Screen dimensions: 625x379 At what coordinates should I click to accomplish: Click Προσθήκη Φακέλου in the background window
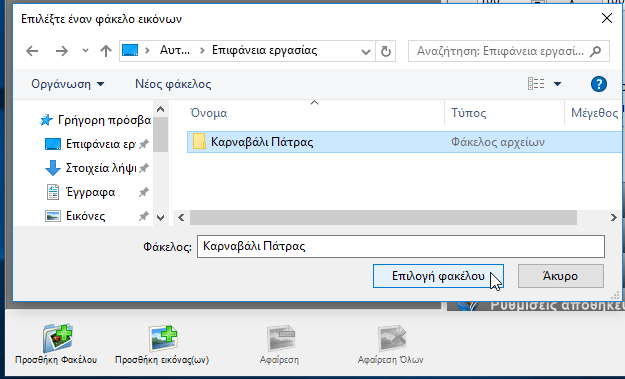pyautogui.click(x=56, y=344)
